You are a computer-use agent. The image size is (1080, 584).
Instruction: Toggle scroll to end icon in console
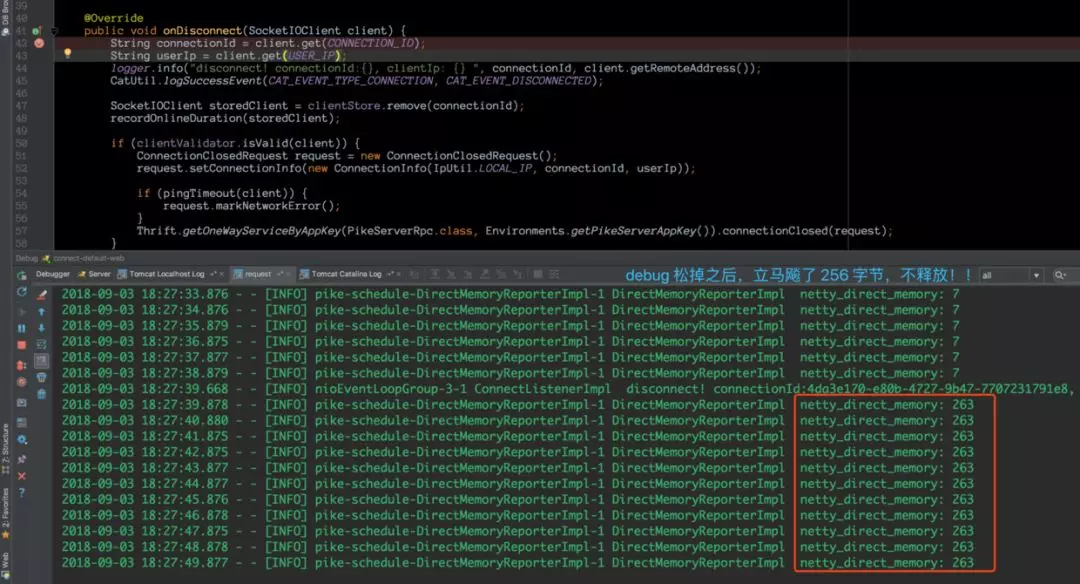41,361
